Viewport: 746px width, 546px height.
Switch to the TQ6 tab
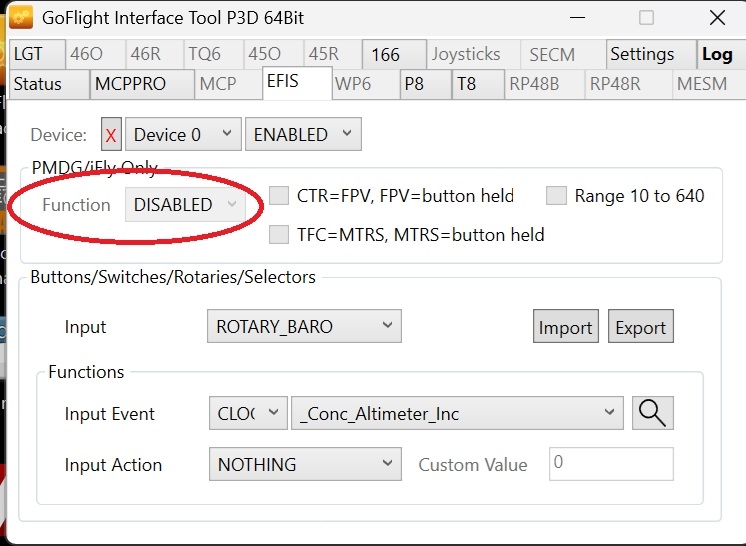[x=214, y=54]
